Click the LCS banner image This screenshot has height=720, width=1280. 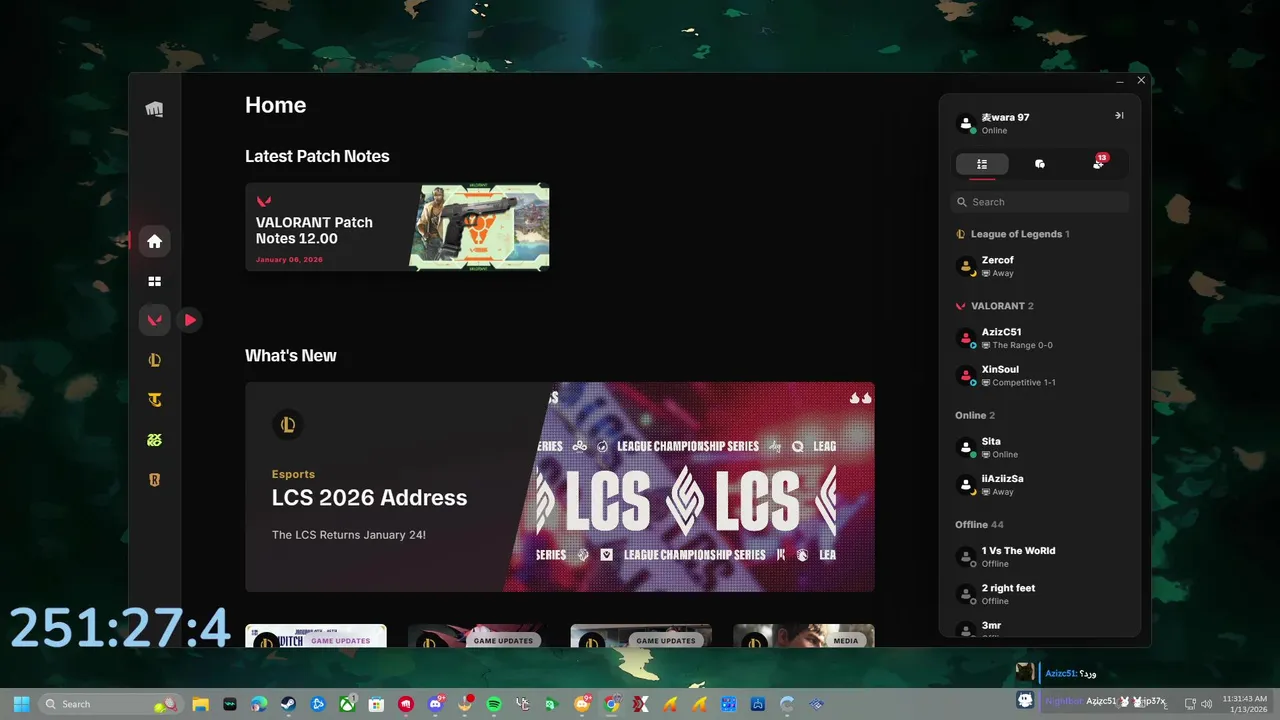[x=690, y=487]
